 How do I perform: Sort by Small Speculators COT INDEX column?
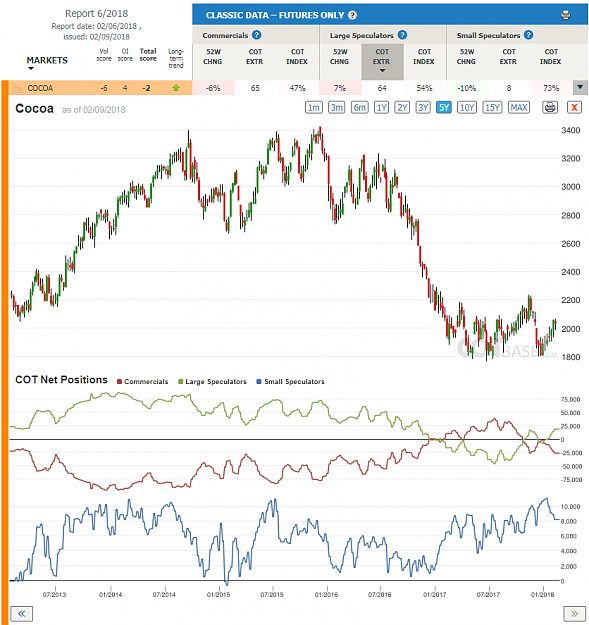click(x=551, y=57)
